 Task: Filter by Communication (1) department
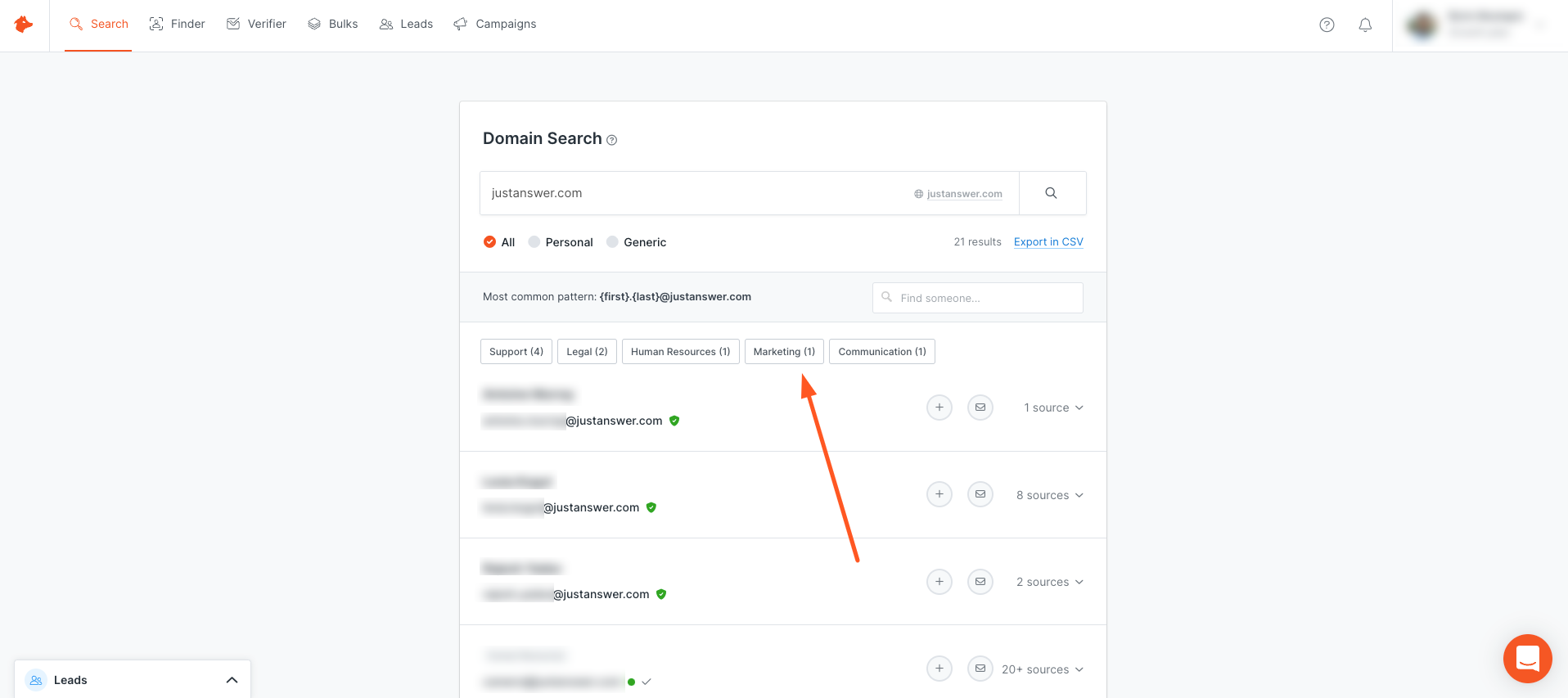[x=882, y=352]
